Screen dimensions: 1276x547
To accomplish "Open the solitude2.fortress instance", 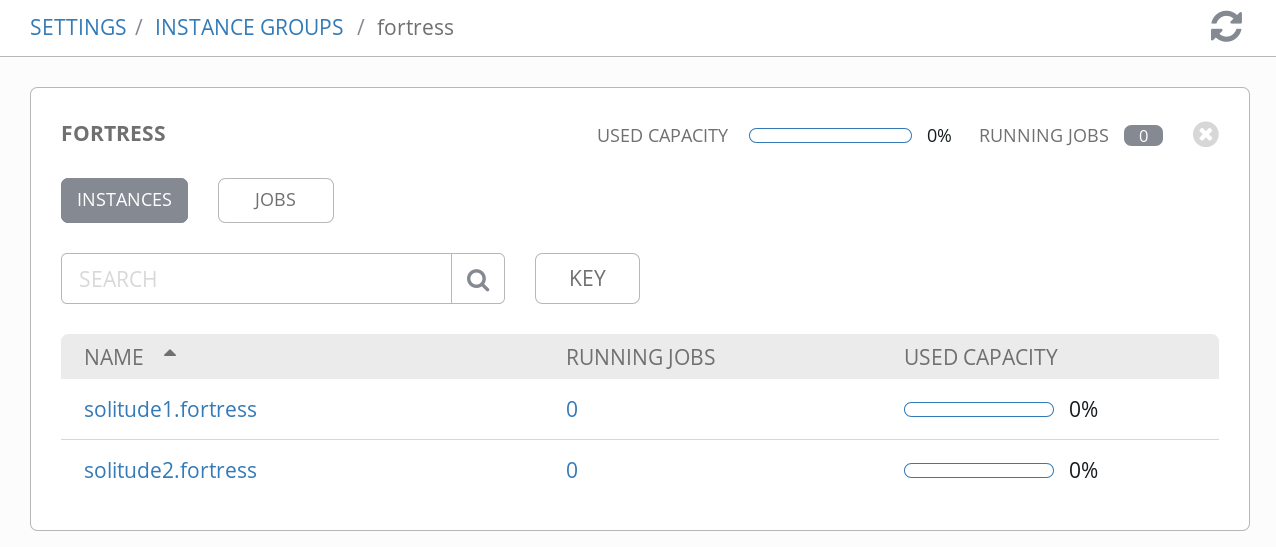I will (170, 470).
